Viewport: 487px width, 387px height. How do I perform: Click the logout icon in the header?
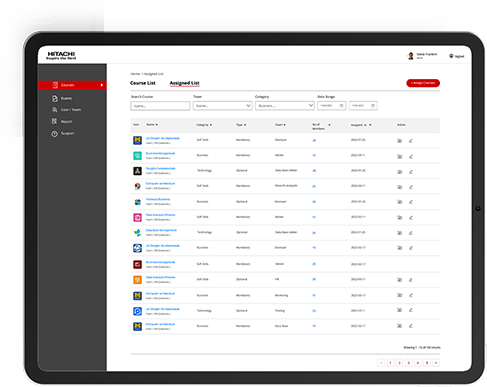tap(451, 56)
